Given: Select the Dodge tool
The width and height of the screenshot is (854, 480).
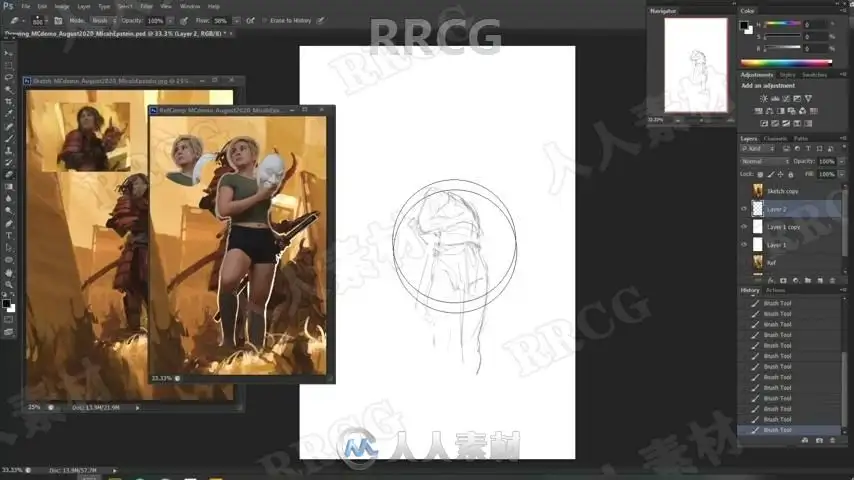Looking at the screenshot, I should (x=9, y=211).
